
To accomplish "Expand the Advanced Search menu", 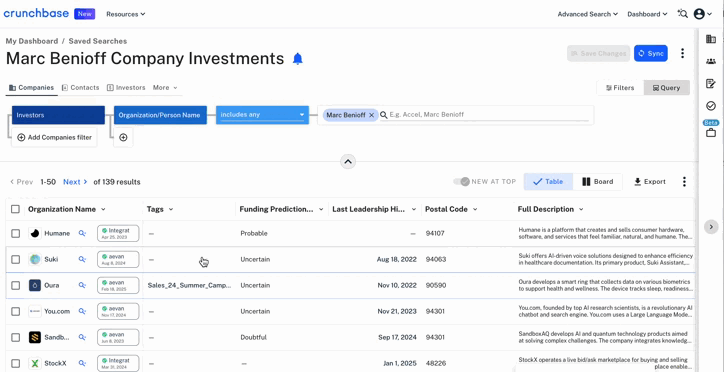I will (x=587, y=14).
